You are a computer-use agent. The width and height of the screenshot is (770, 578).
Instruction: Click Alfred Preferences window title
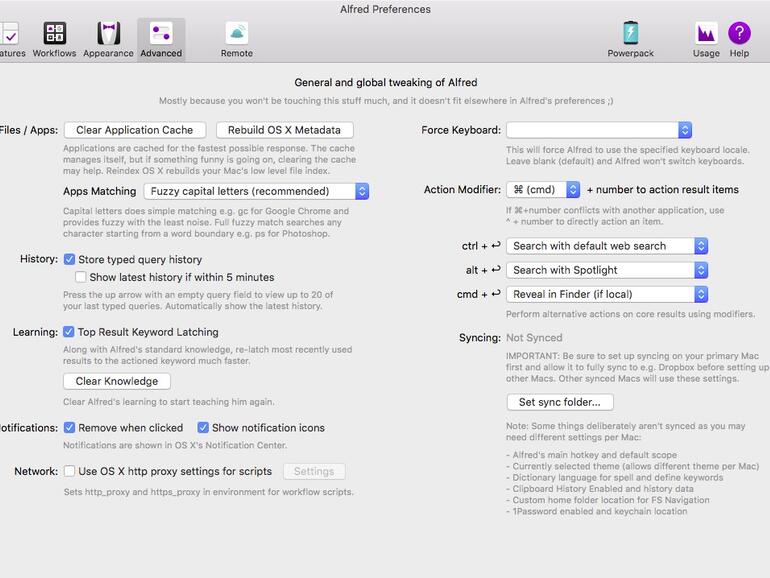(385, 9)
